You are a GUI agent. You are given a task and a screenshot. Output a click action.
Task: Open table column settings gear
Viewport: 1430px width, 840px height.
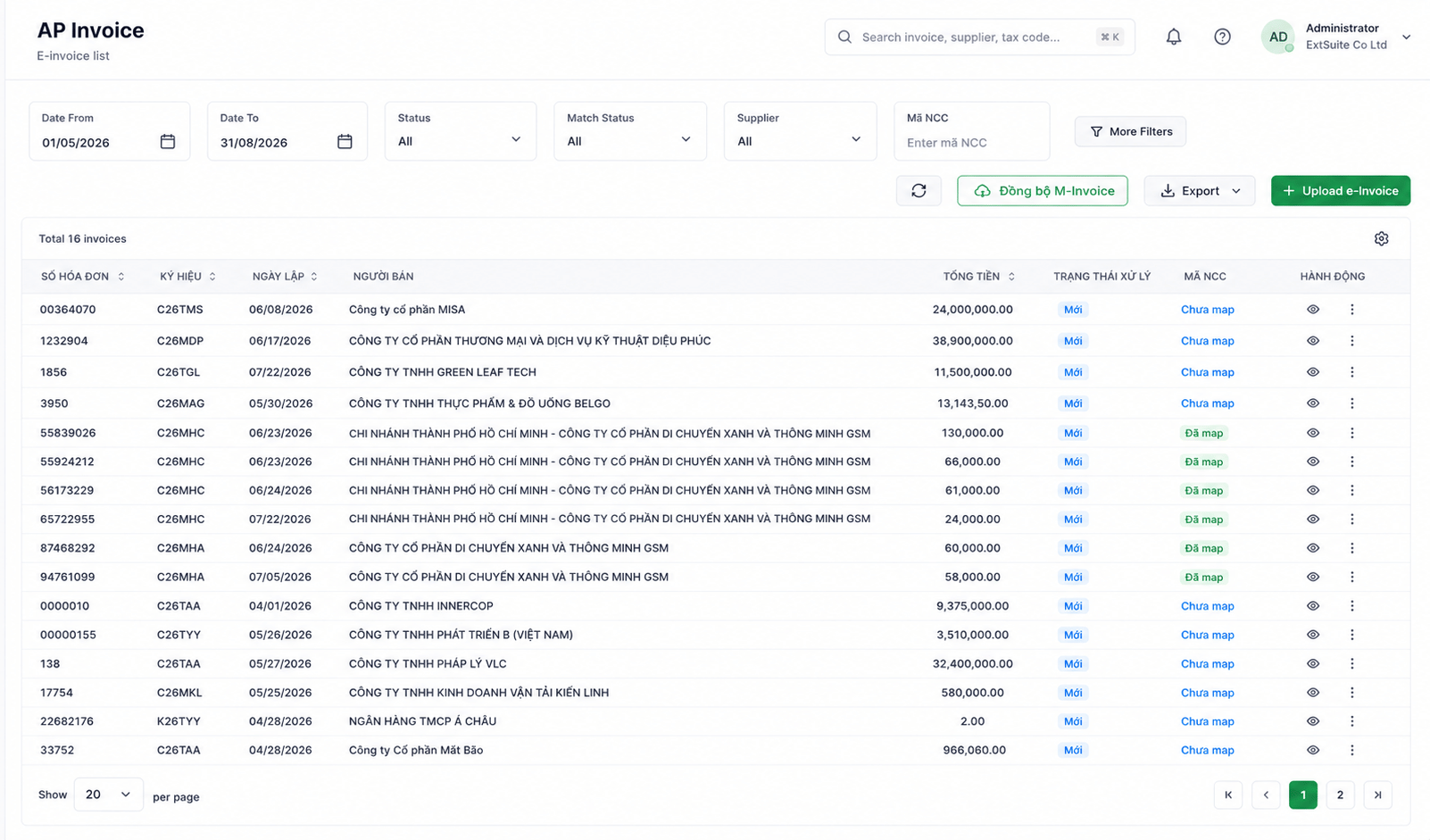pos(1381,238)
